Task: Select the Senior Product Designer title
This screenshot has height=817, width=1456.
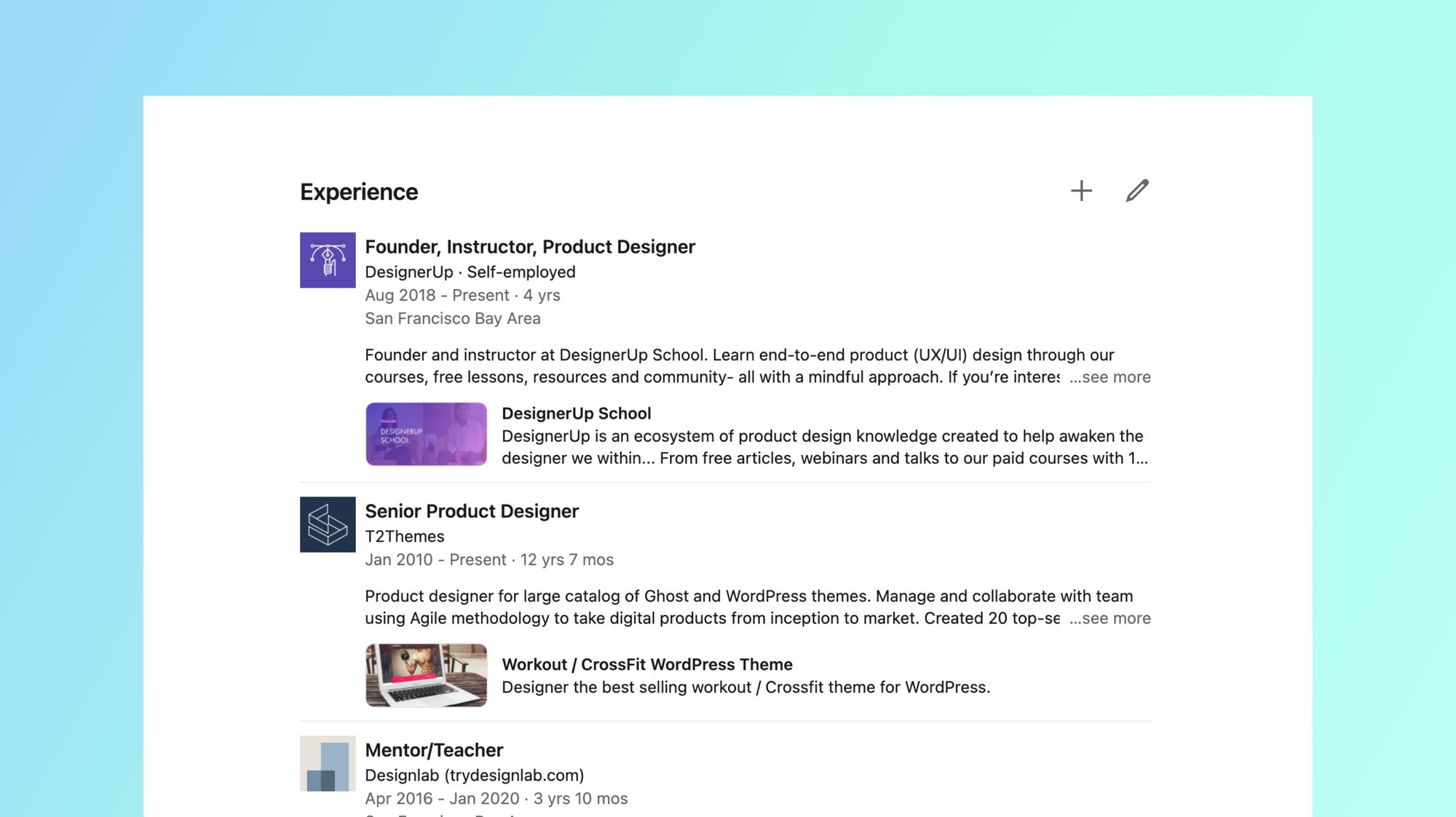Action: (472, 511)
